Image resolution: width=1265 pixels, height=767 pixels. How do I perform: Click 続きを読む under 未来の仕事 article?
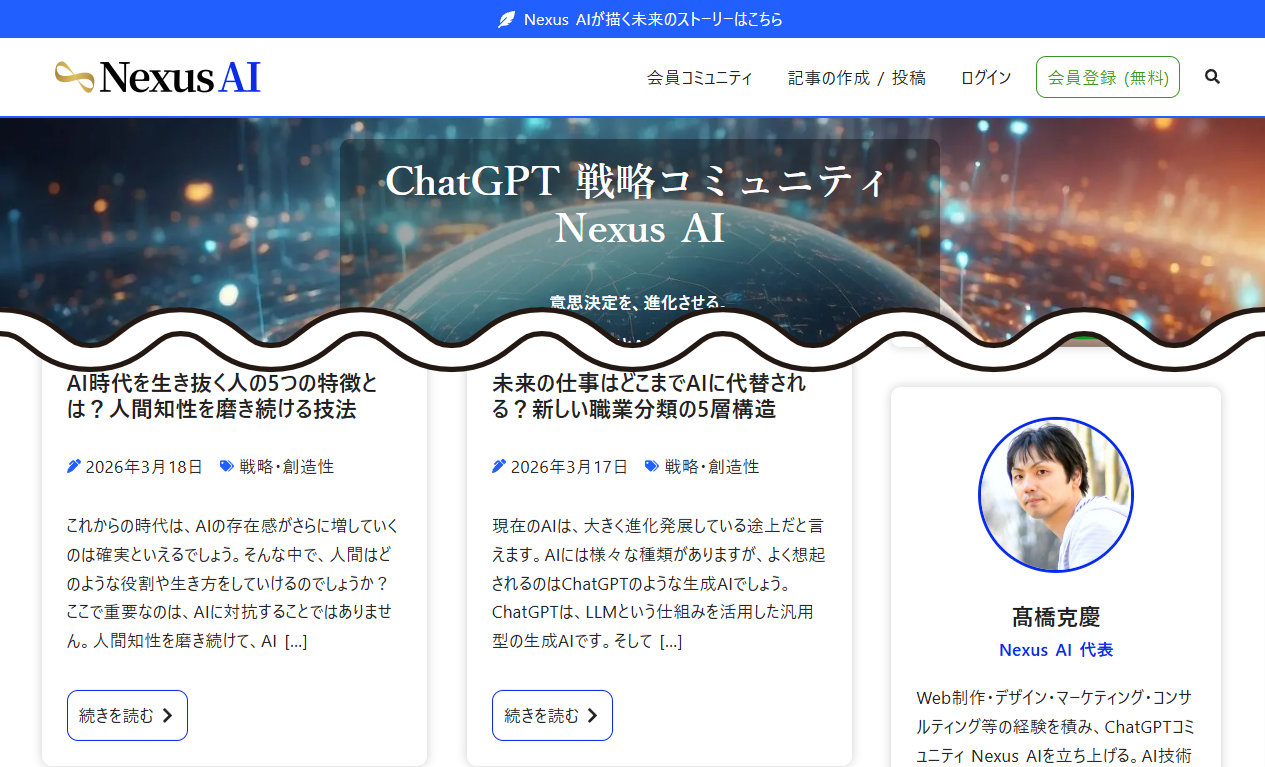[552, 715]
